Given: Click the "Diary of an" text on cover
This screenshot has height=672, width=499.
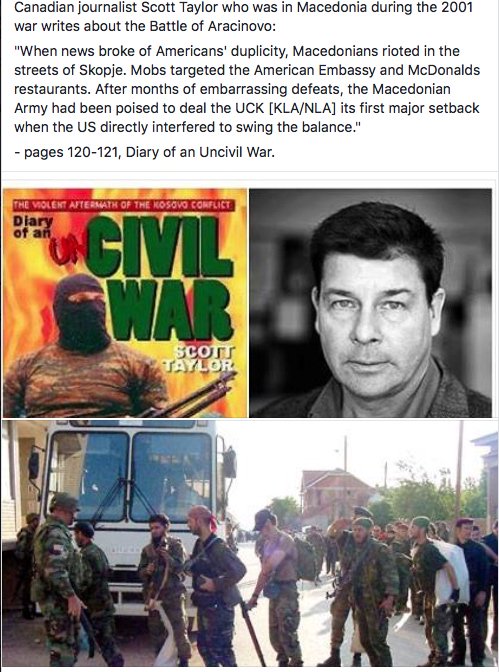Looking at the screenshot, I should coord(33,227).
